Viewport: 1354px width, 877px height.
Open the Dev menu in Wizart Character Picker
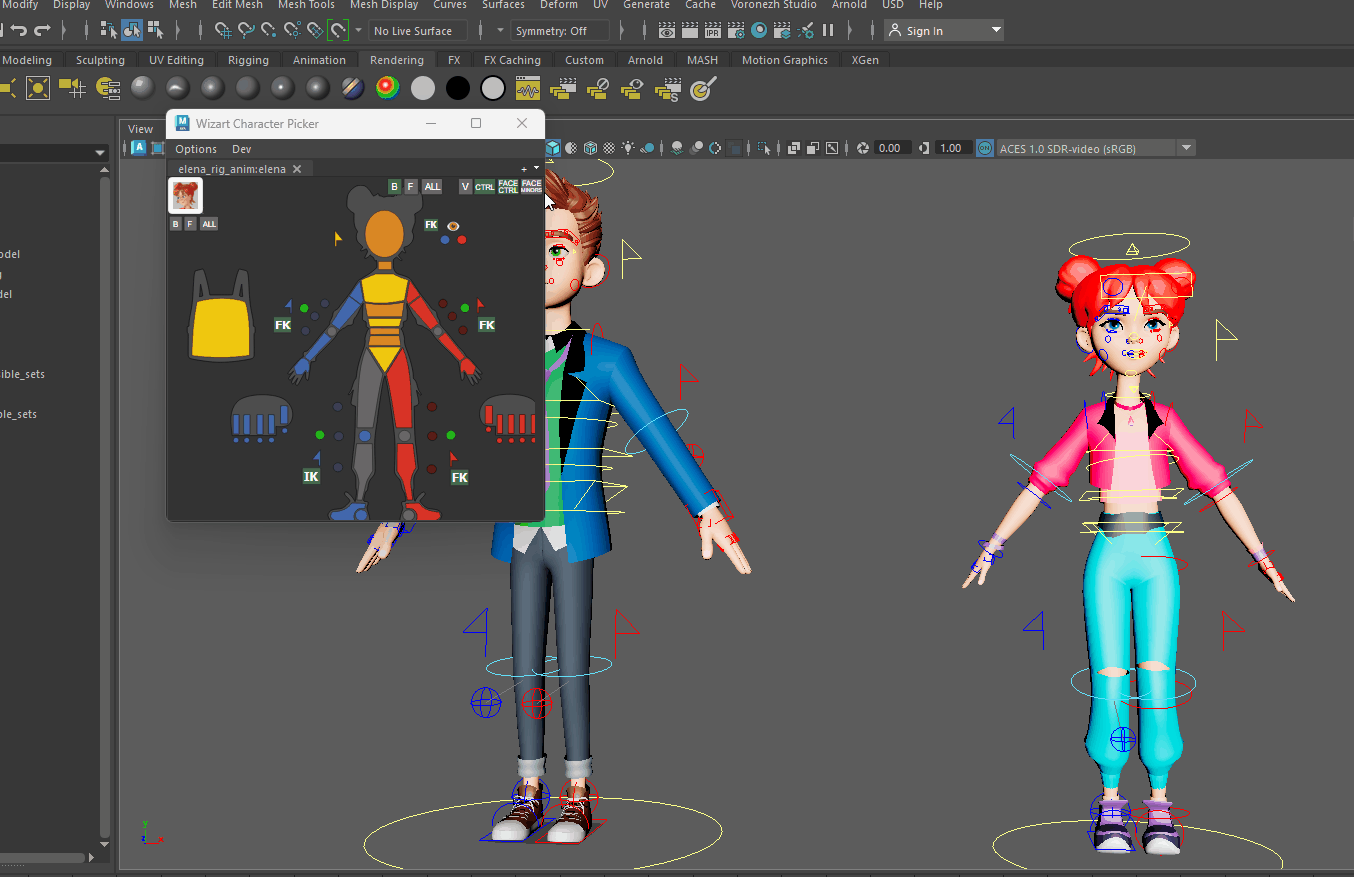click(241, 148)
